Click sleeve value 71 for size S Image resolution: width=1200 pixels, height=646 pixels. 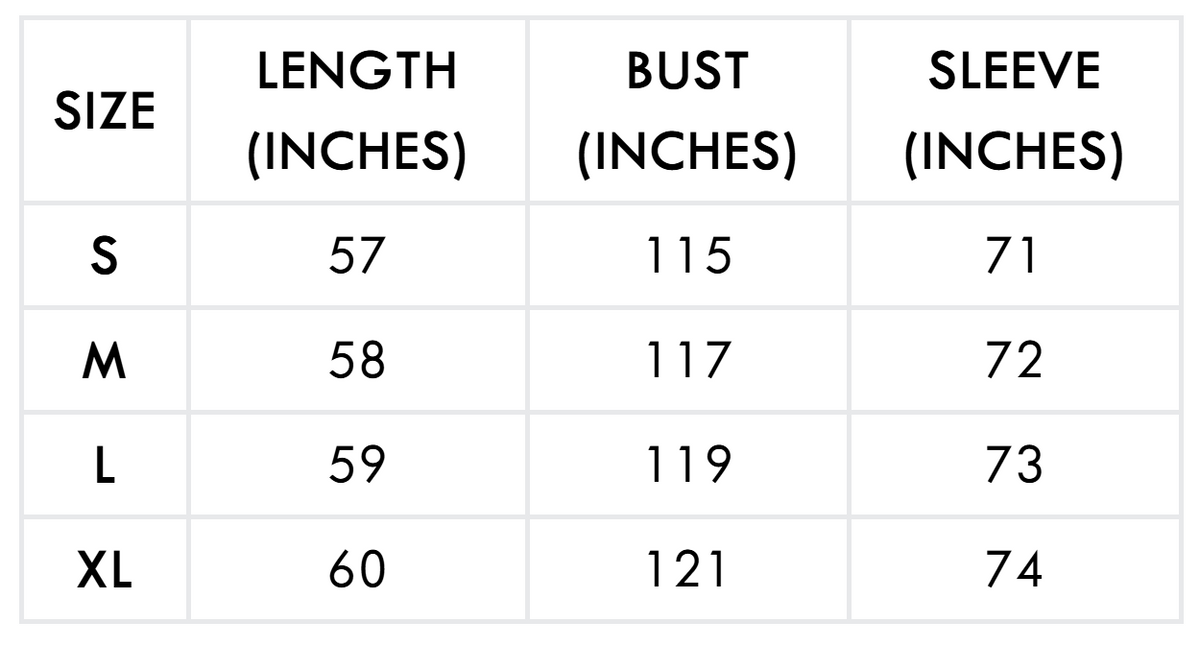point(1014,256)
